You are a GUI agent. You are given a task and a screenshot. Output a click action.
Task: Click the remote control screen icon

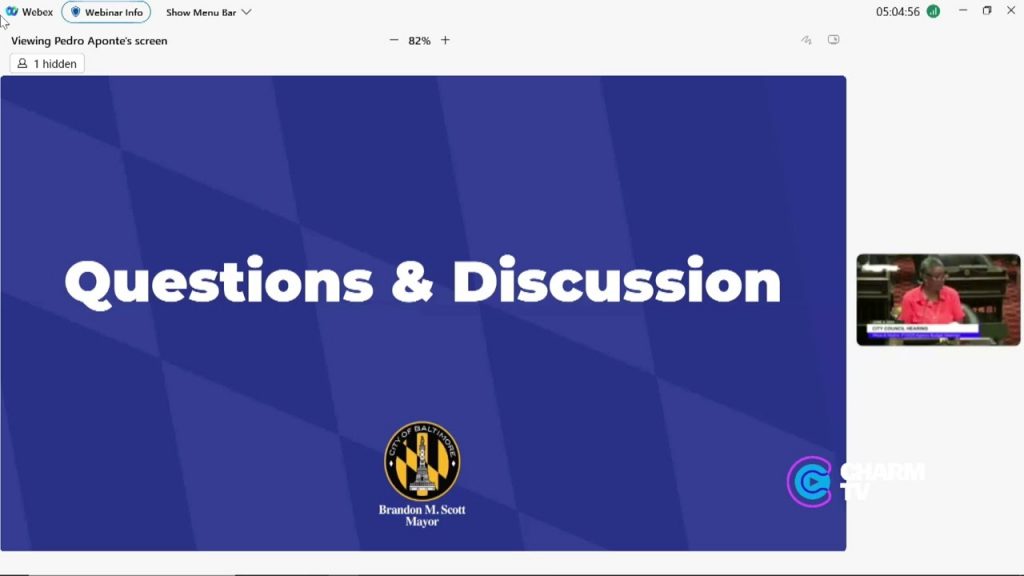(833, 39)
